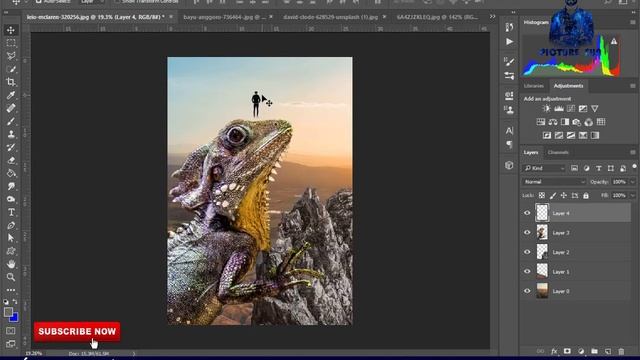Open the Layers panel menu
Image resolution: width=640 pixels, height=360 pixels.
[x=633, y=152]
